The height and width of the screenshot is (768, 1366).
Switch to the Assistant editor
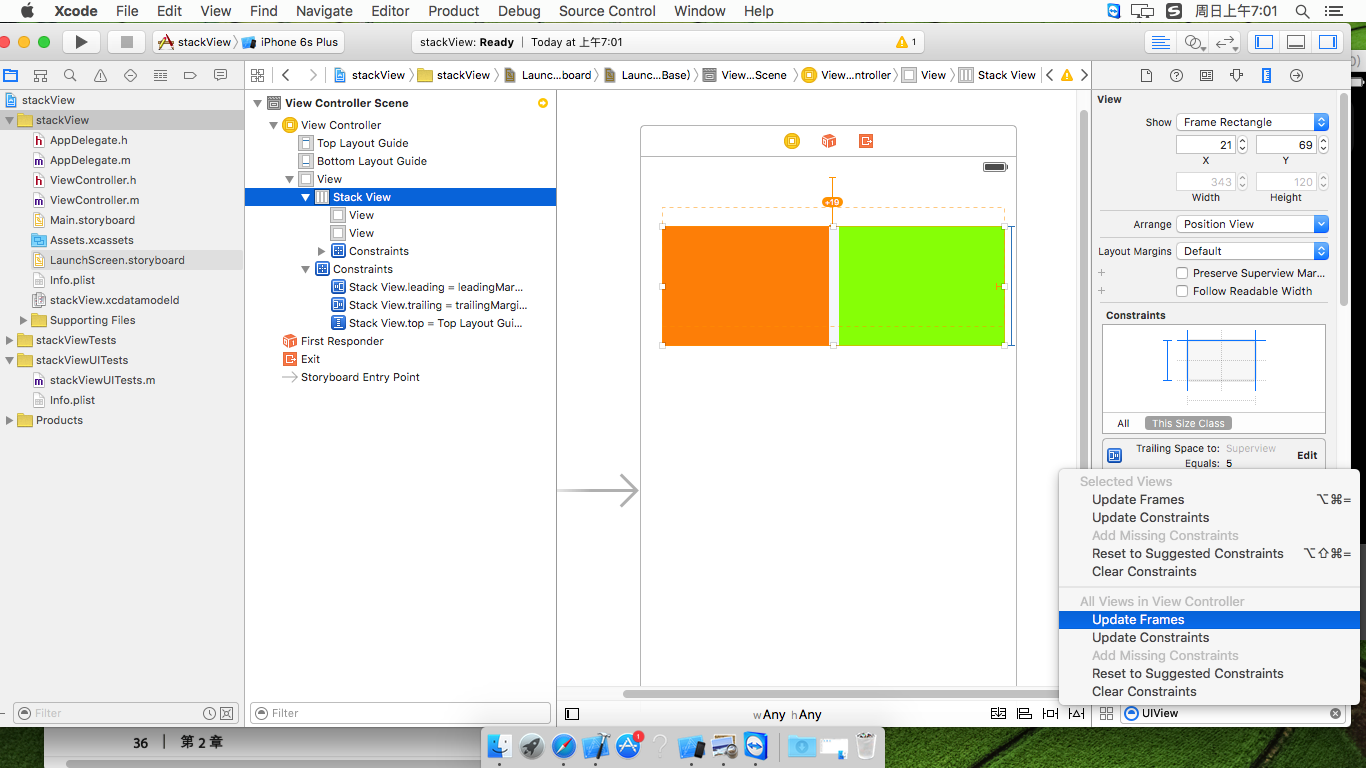1192,42
